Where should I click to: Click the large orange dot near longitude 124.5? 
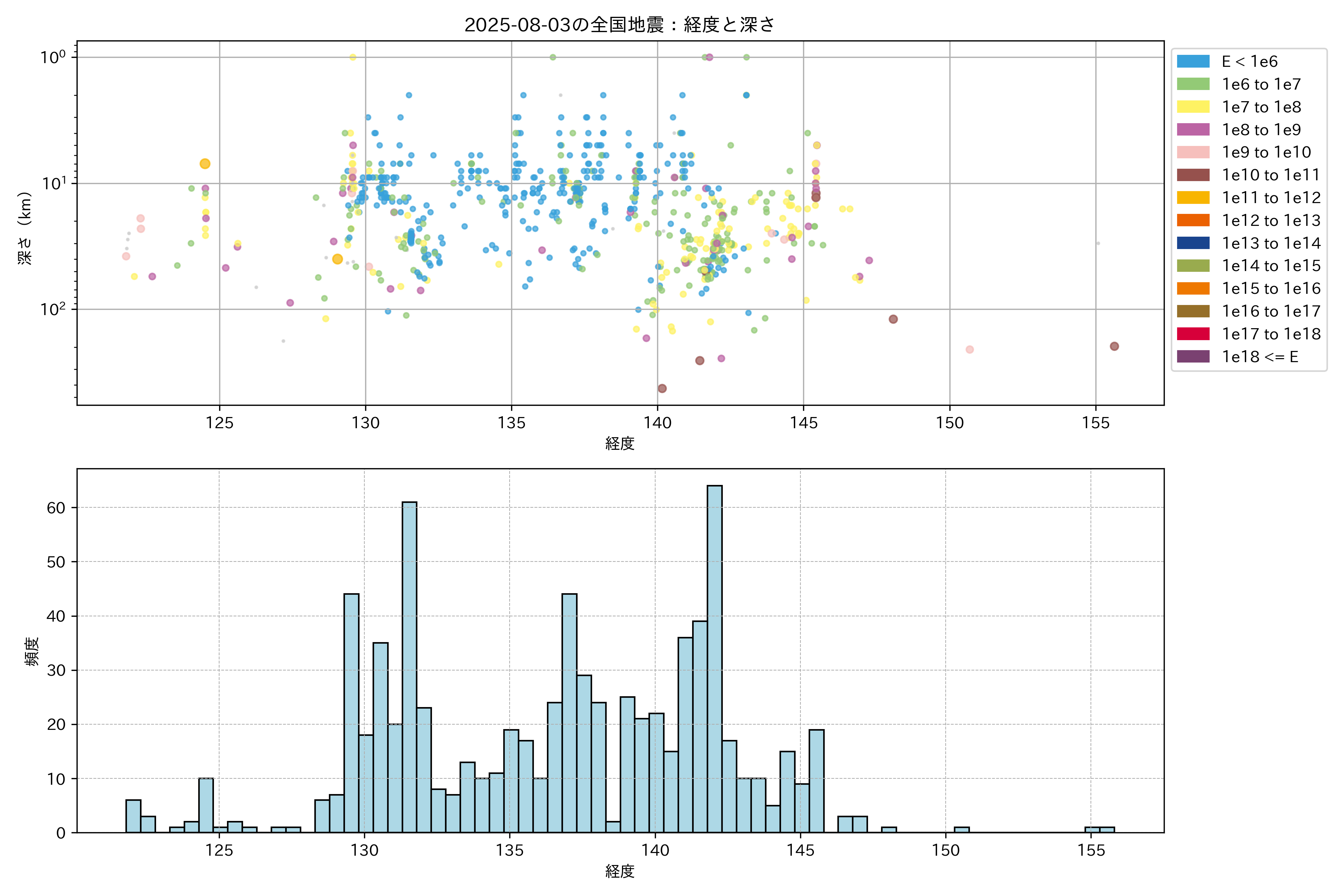(x=205, y=164)
